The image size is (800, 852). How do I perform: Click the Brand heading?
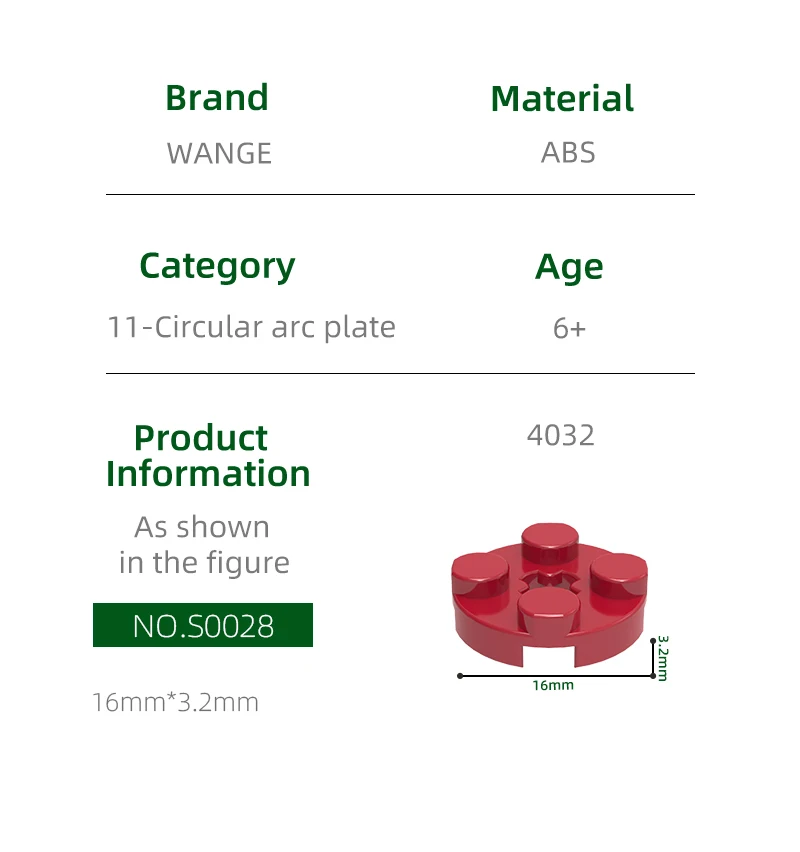click(217, 98)
